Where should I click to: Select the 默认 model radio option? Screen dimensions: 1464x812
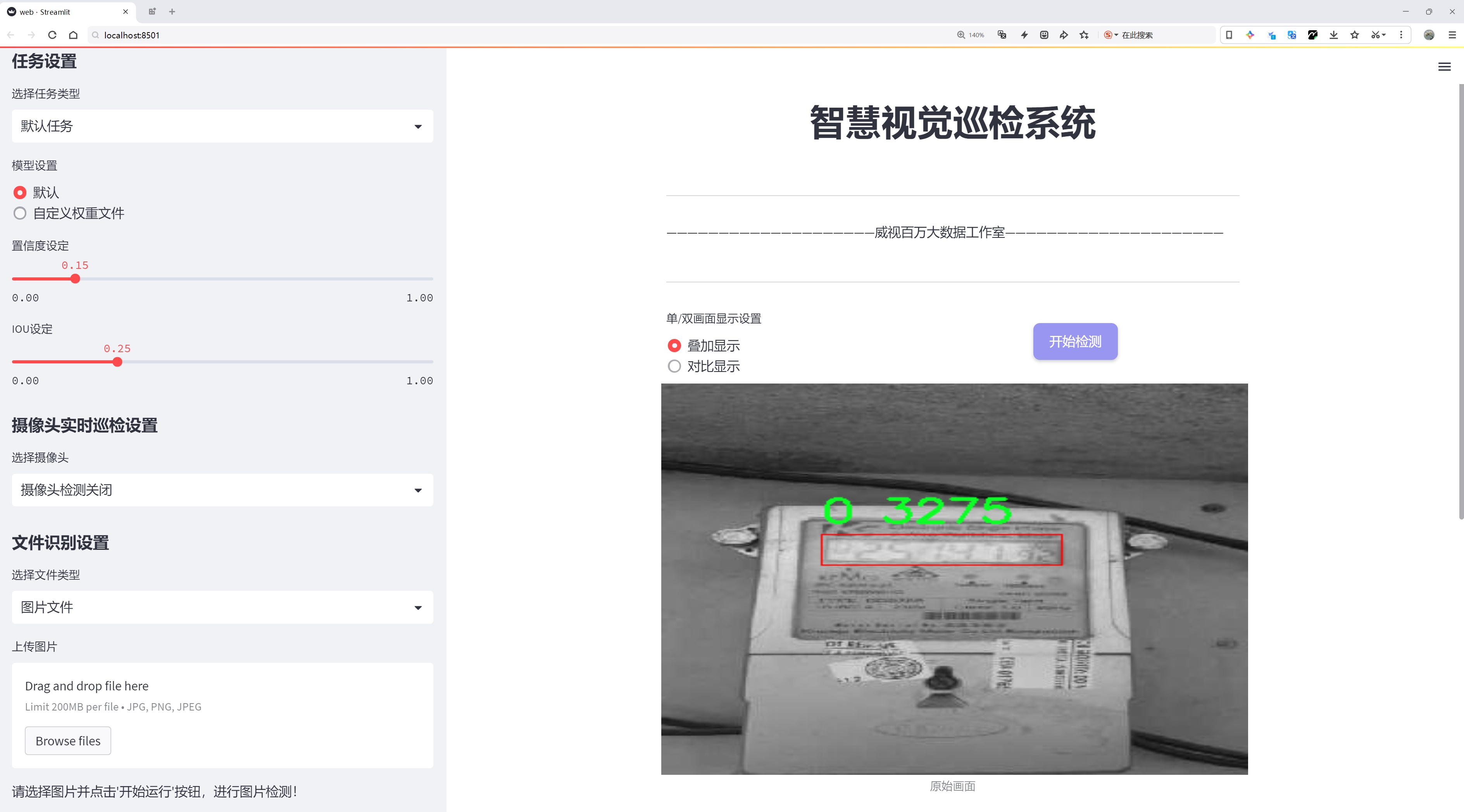tap(20, 193)
